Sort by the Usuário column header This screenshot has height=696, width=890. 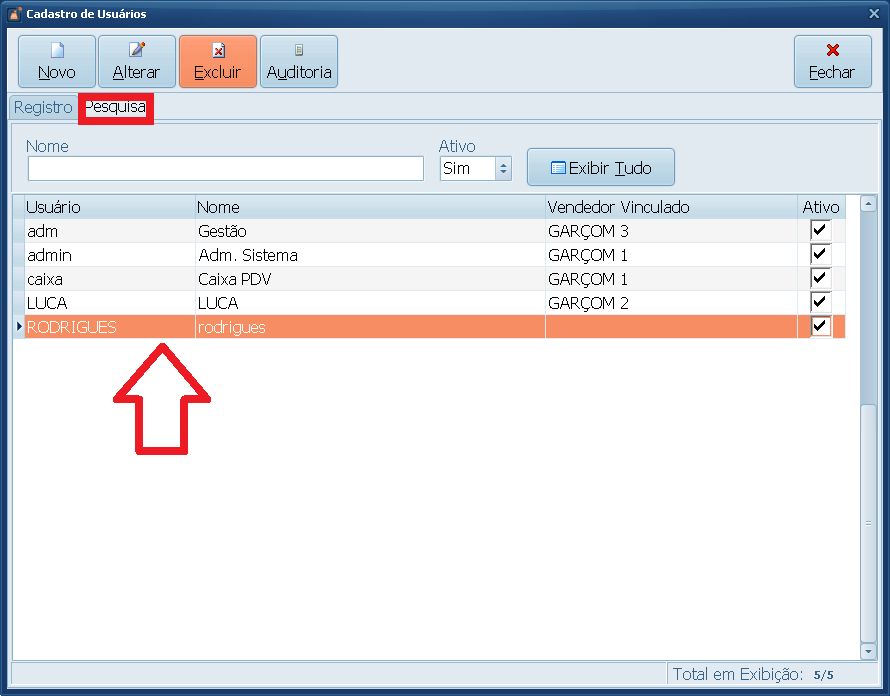[109, 207]
